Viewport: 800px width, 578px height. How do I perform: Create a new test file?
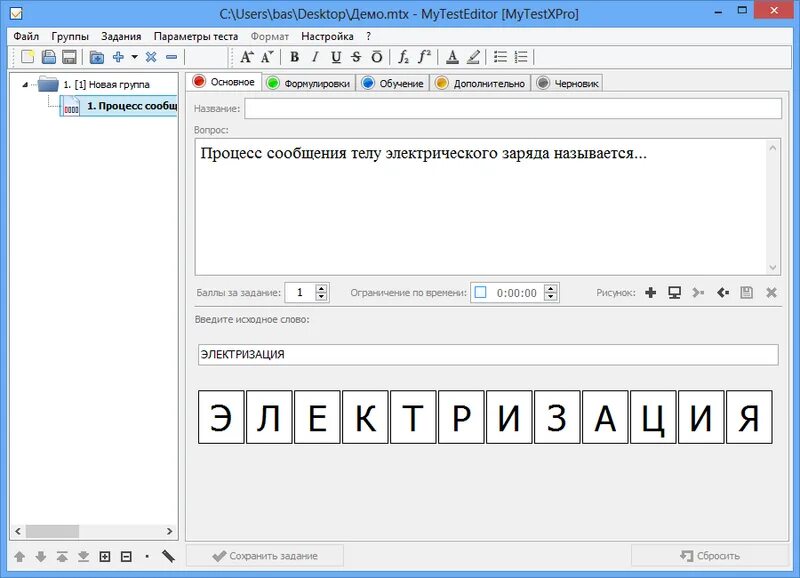(28, 57)
